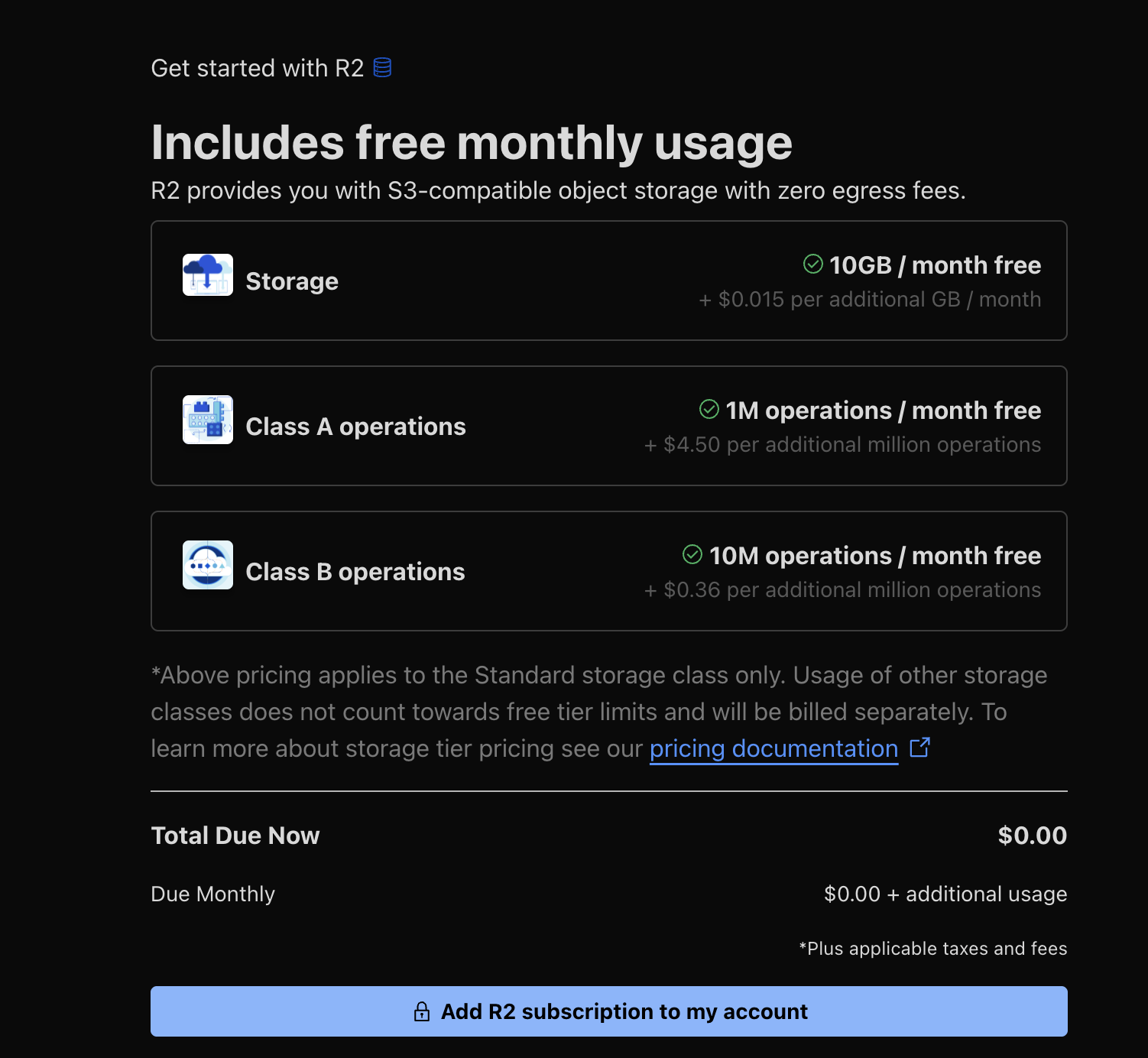Click the Plus applicable taxes and fees note

933,949
